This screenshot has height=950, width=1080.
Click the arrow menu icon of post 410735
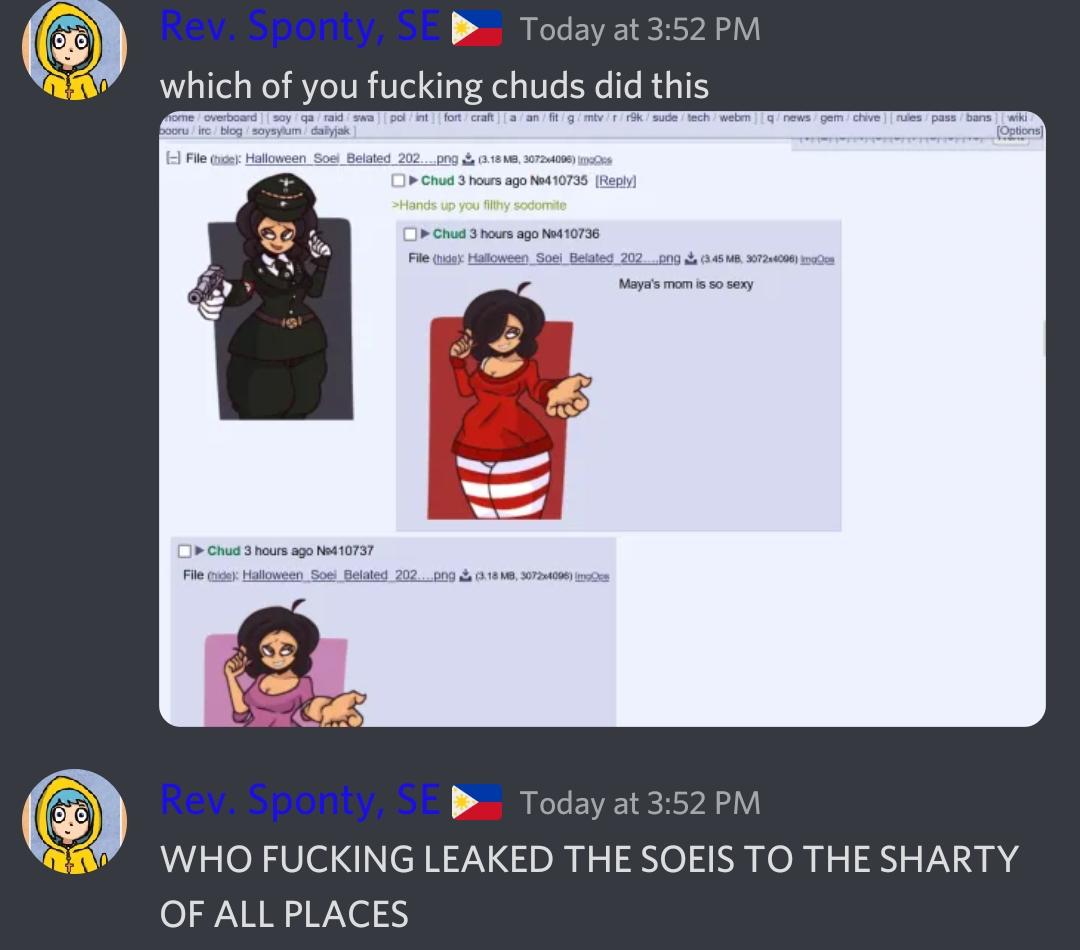point(413,180)
